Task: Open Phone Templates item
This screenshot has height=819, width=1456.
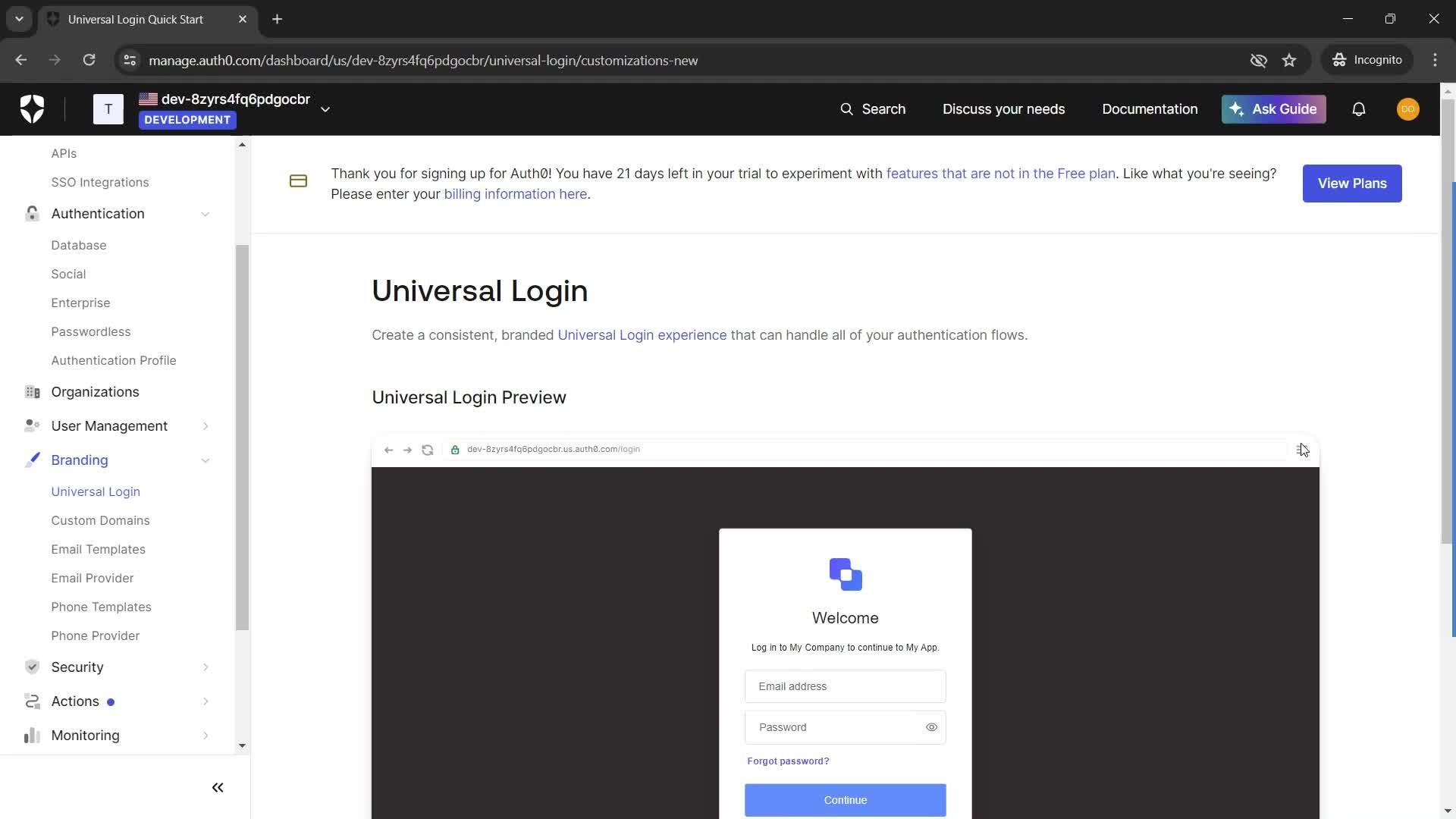Action: [101, 607]
